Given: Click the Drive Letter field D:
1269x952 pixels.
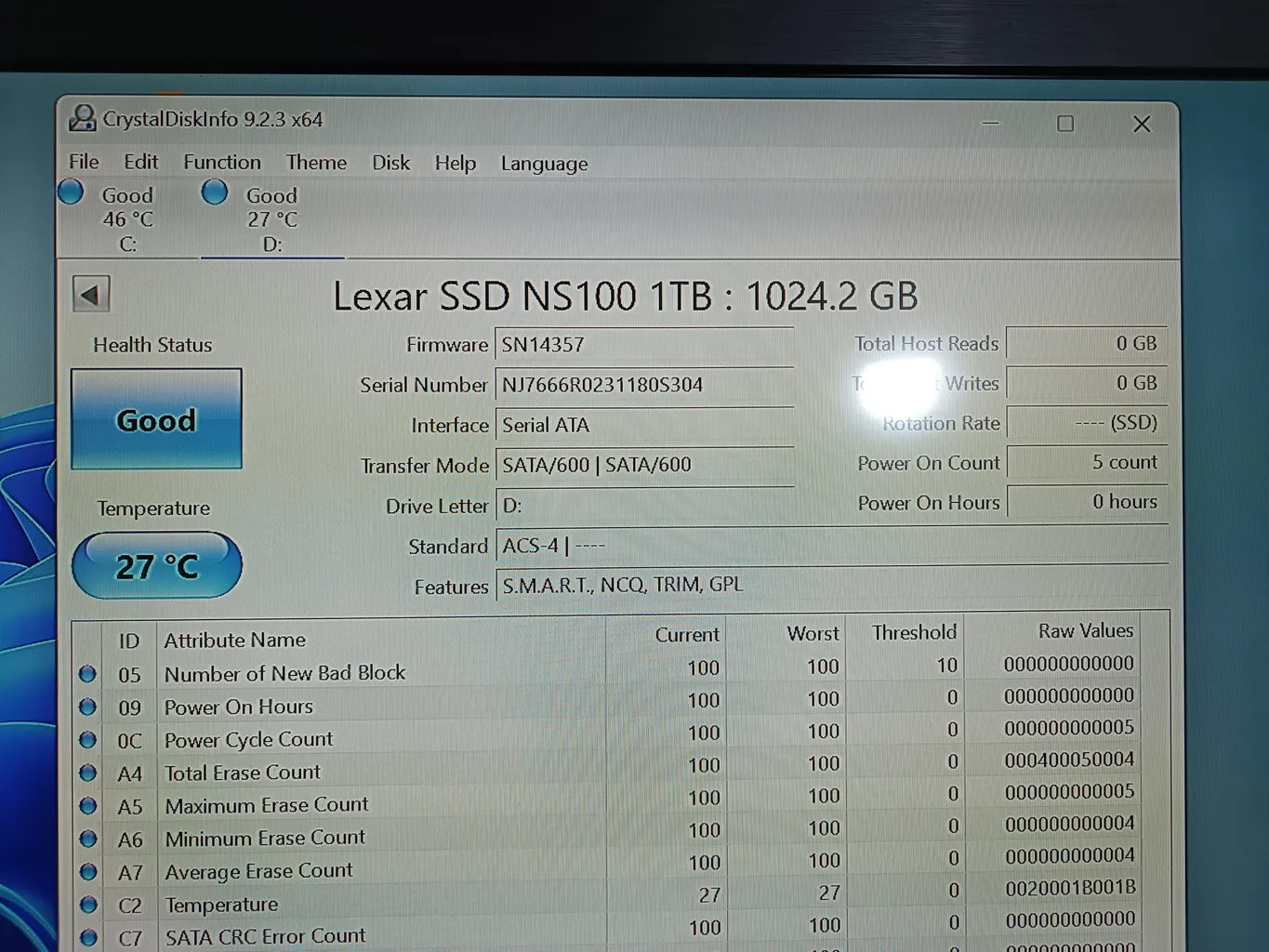Looking at the screenshot, I should pos(644,506).
